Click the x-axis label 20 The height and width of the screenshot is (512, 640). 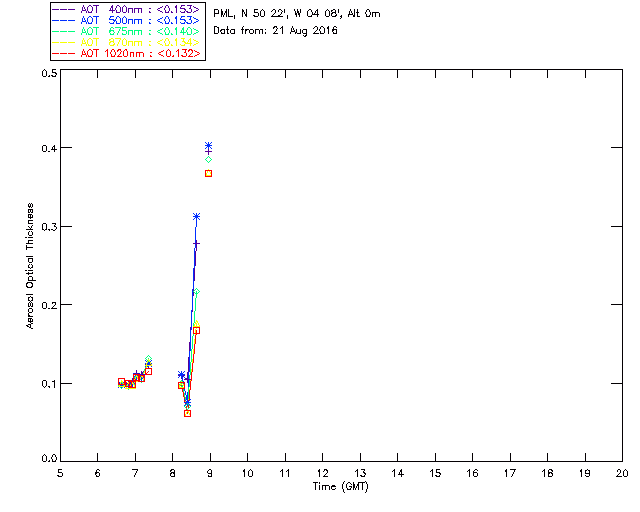point(622,473)
